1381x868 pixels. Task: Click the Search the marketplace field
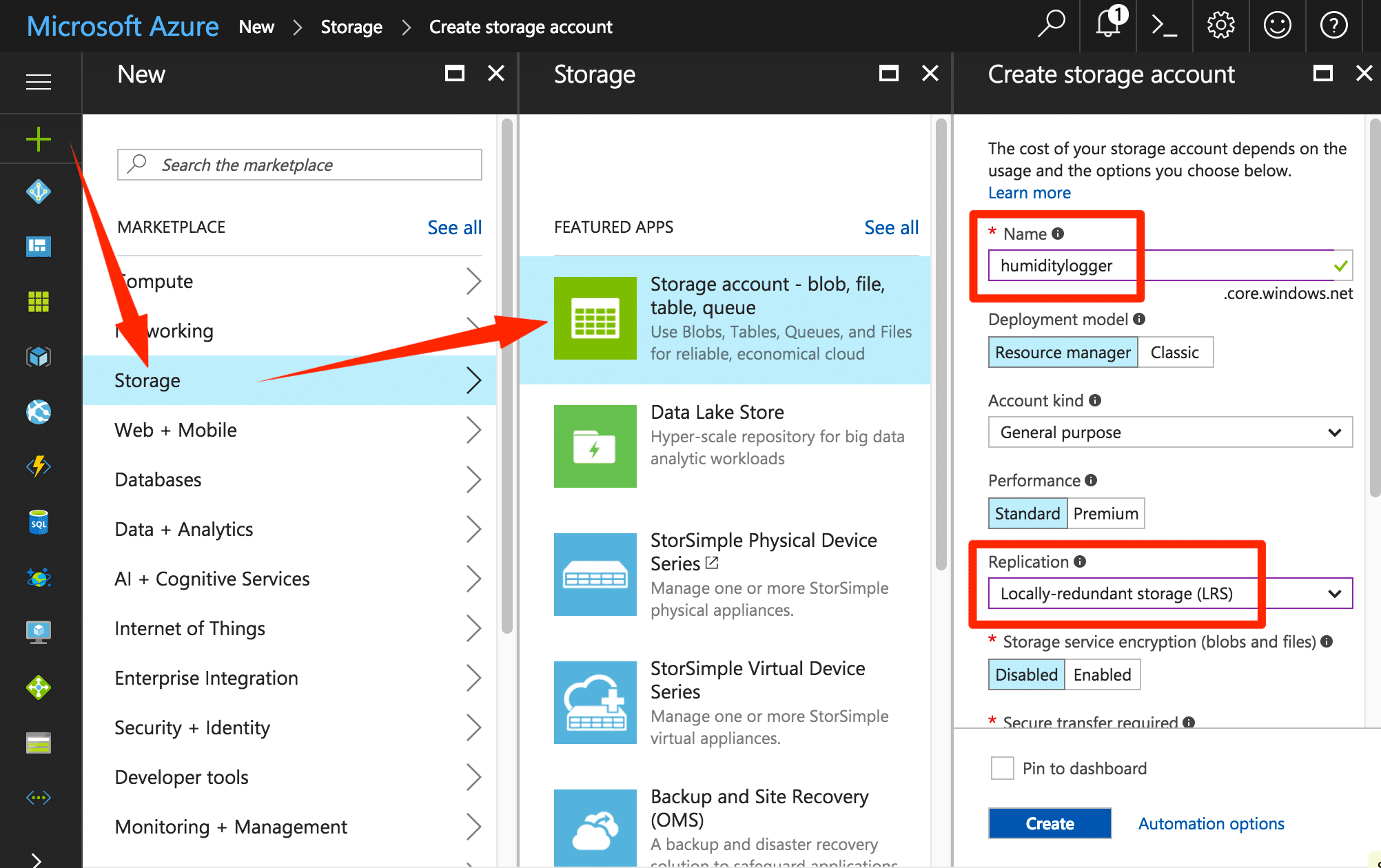[x=300, y=165]
